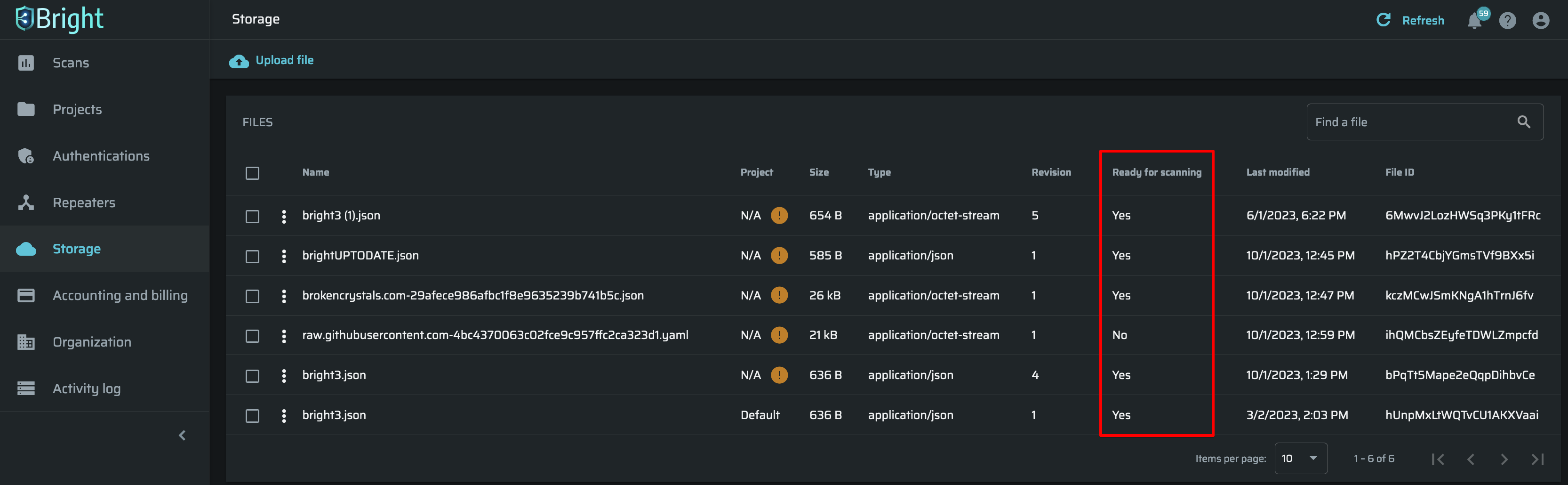1568x485 pixels.
Task: Sort by the Revision column header
Action: pos(1051,172)
